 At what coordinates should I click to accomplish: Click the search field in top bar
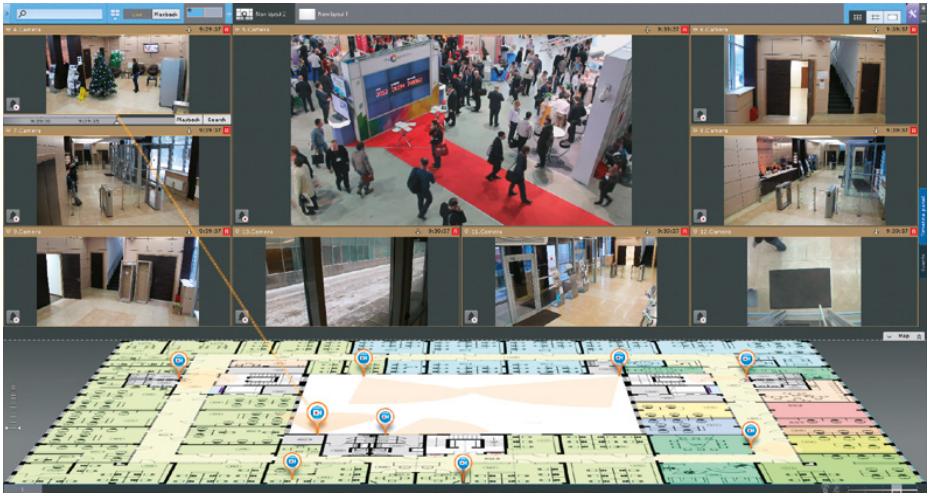tap(60, 14)
